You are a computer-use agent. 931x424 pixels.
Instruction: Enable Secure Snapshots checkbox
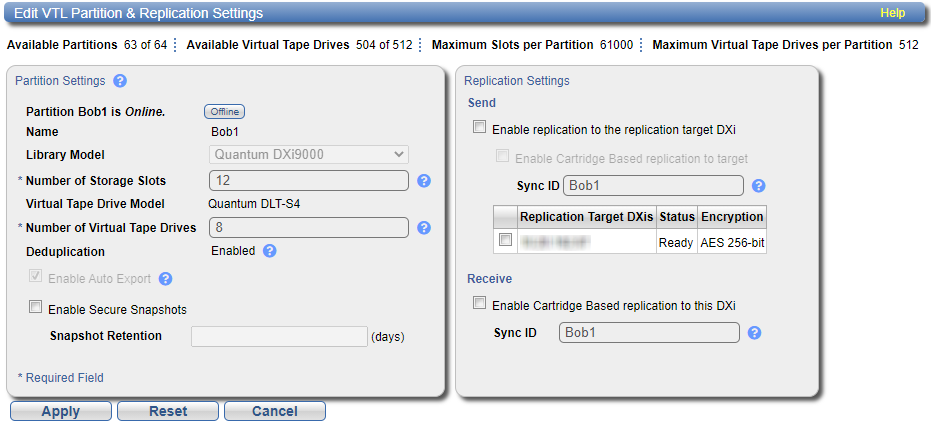[x=36, y=309]
